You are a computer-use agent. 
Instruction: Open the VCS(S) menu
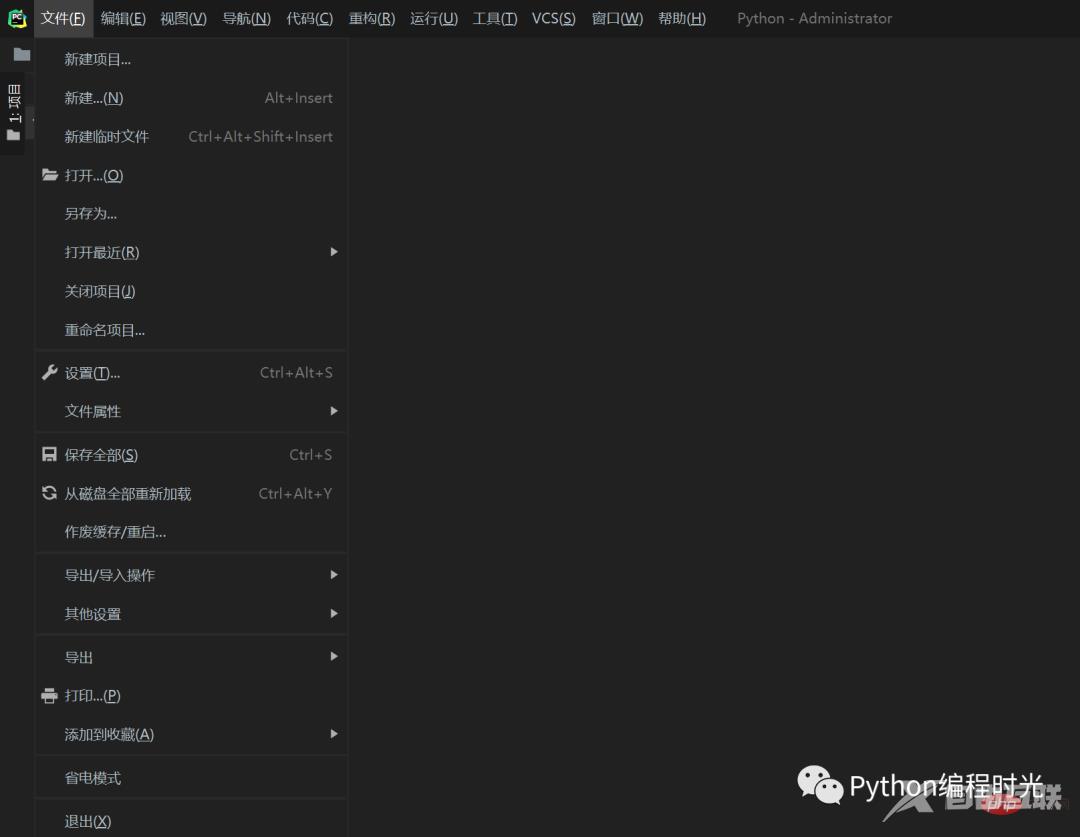(553, 18)
